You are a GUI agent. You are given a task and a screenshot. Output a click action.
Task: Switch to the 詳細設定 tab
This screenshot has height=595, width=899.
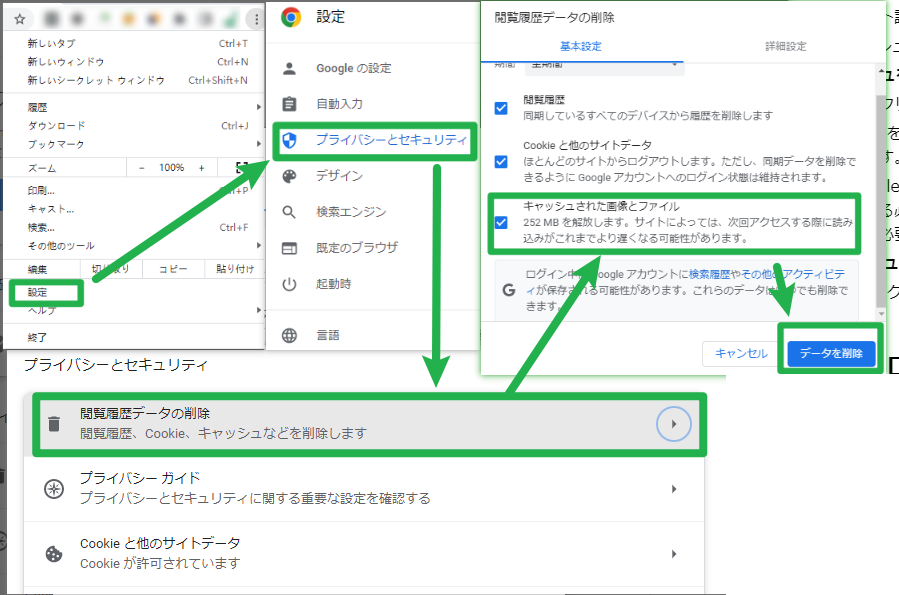785,46
